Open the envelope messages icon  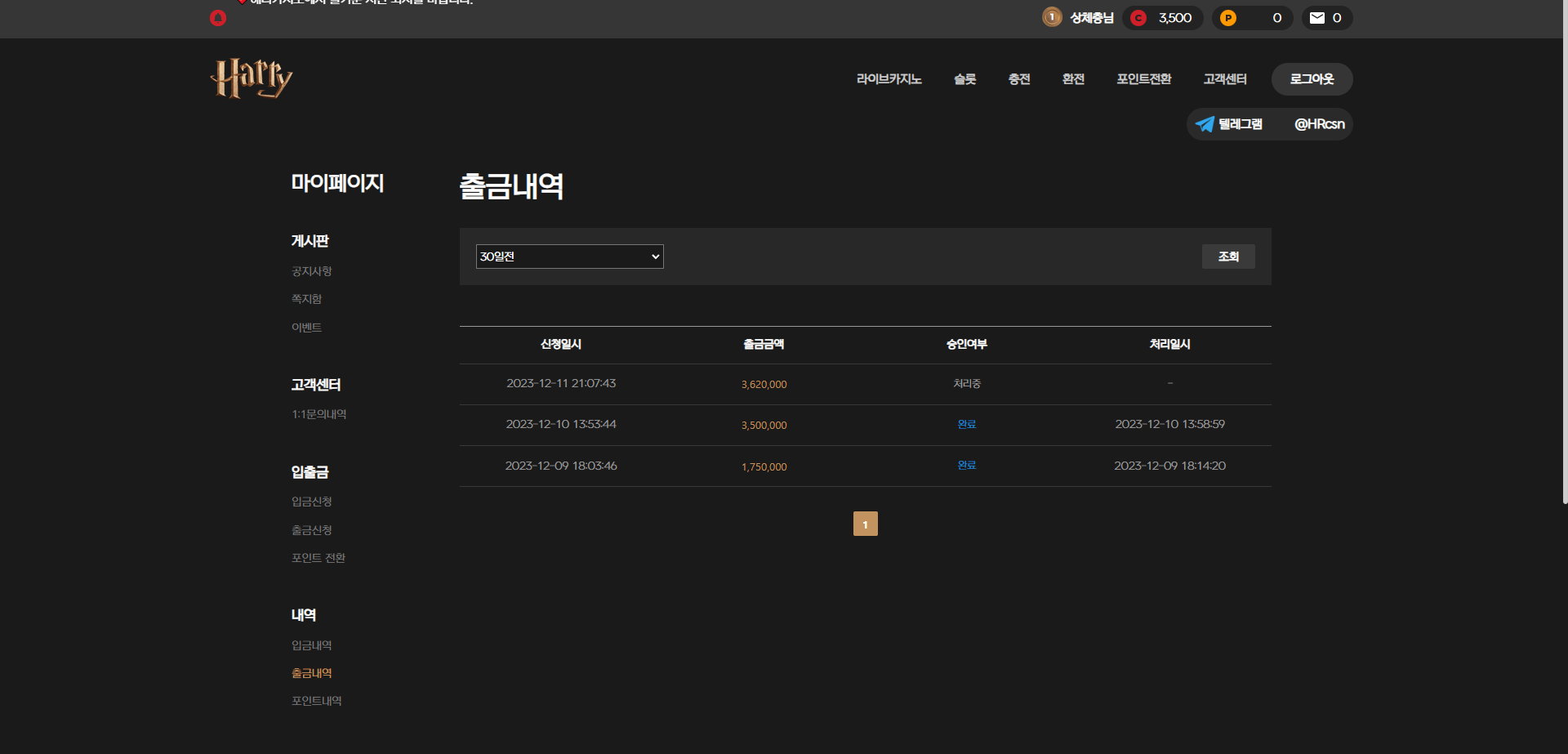[1316, 18]
